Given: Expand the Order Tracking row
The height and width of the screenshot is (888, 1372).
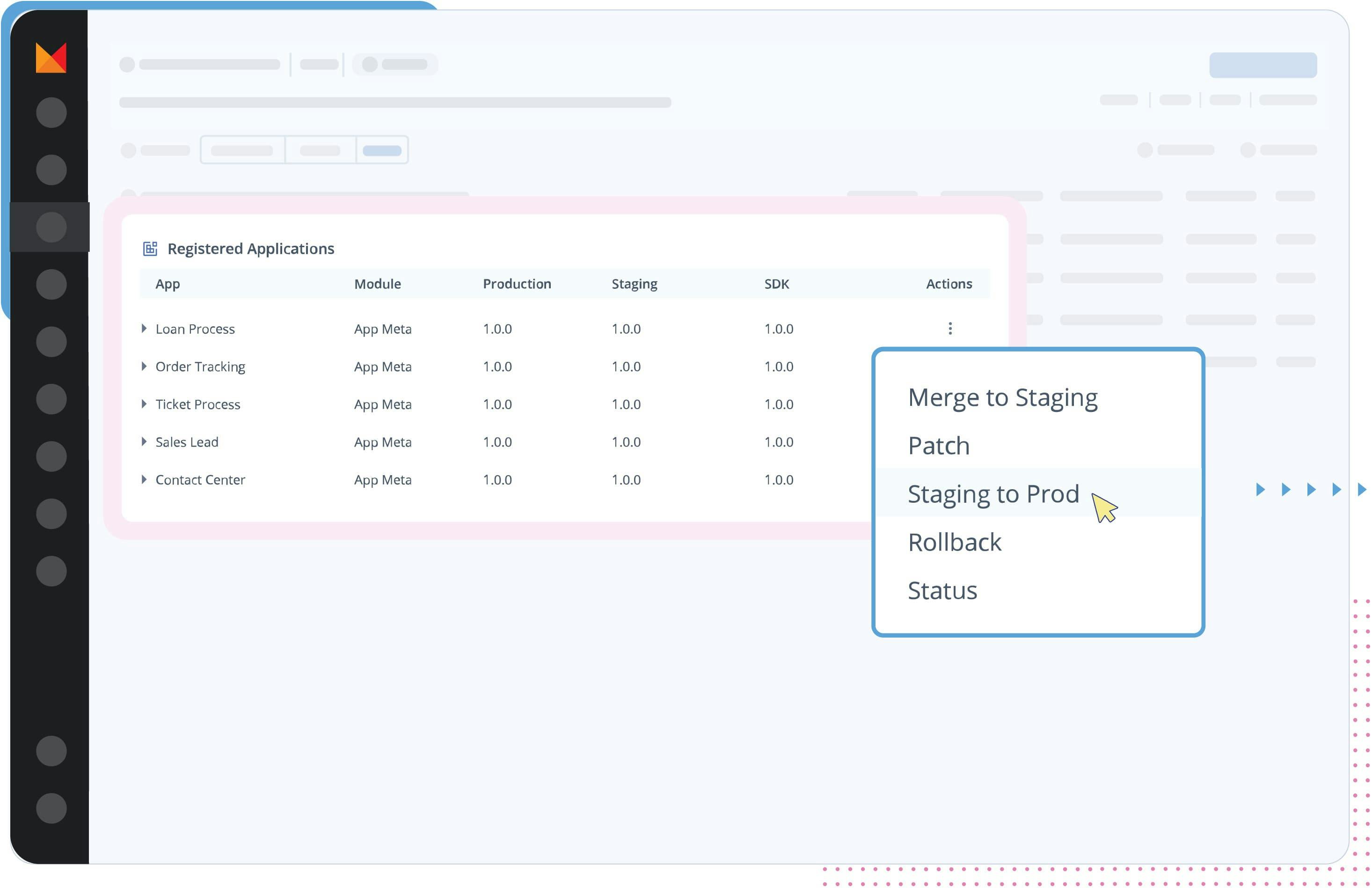Looking at the screenshot, I should [x=144, y=366].
